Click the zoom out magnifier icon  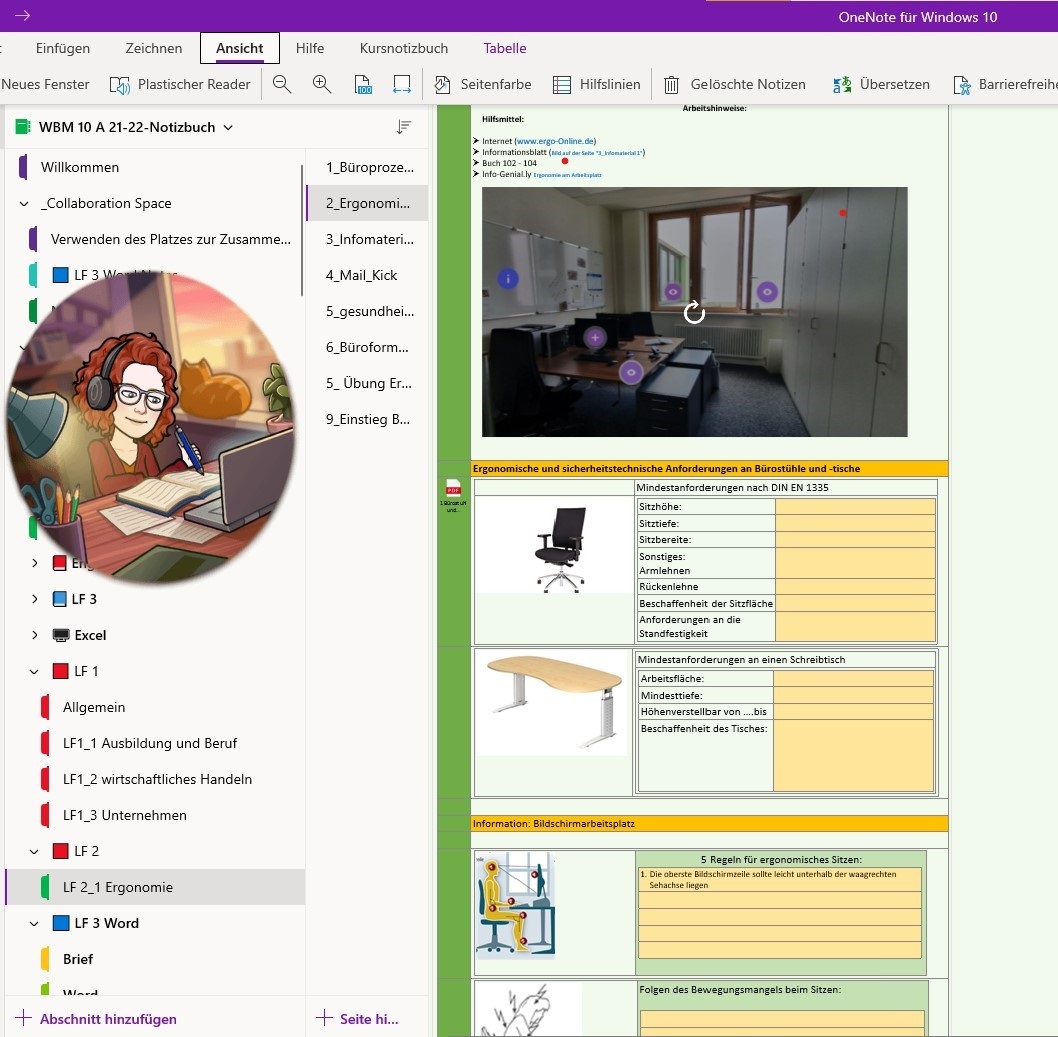282,84
